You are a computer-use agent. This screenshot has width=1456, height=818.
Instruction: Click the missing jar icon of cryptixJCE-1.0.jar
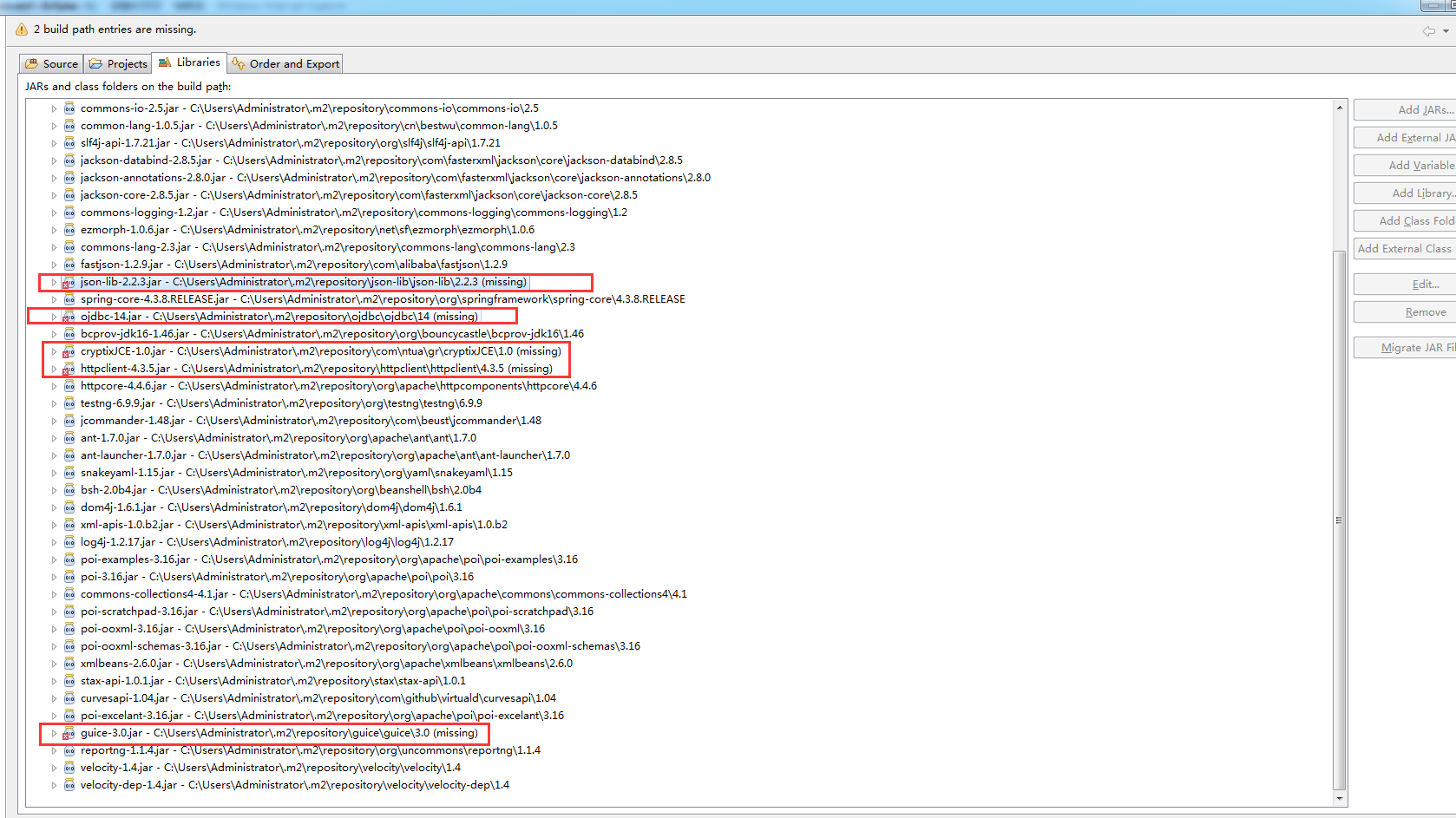point(69,351)
